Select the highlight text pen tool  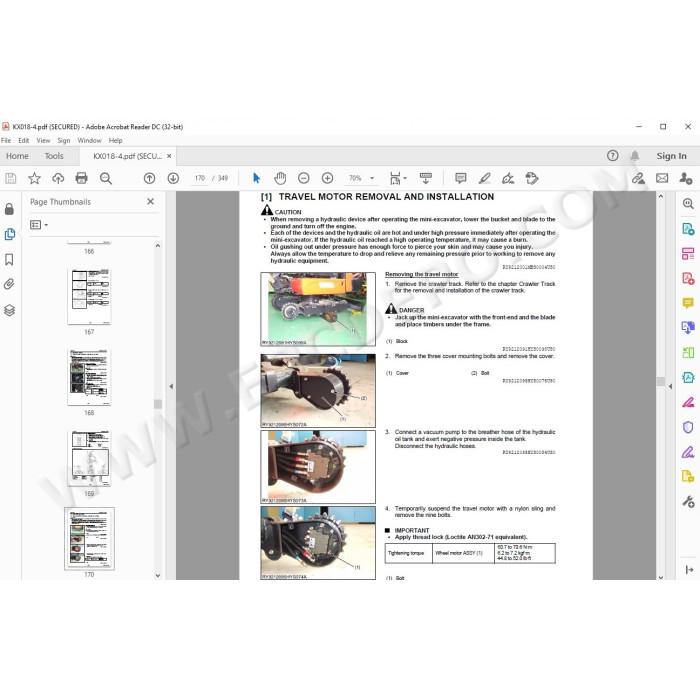click(x=484, y=179)
